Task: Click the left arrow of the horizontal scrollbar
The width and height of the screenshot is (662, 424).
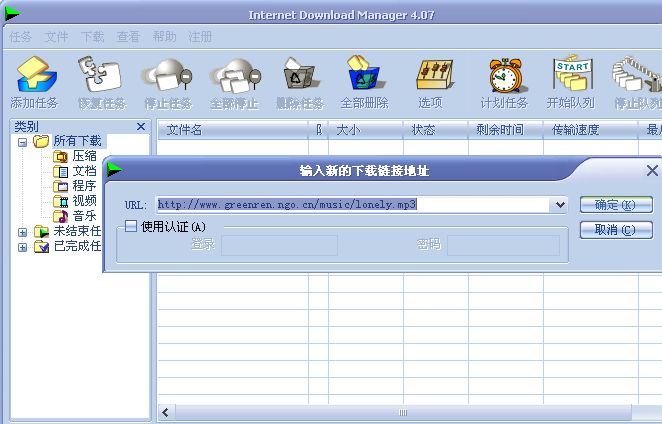Action: coord(166,413)
